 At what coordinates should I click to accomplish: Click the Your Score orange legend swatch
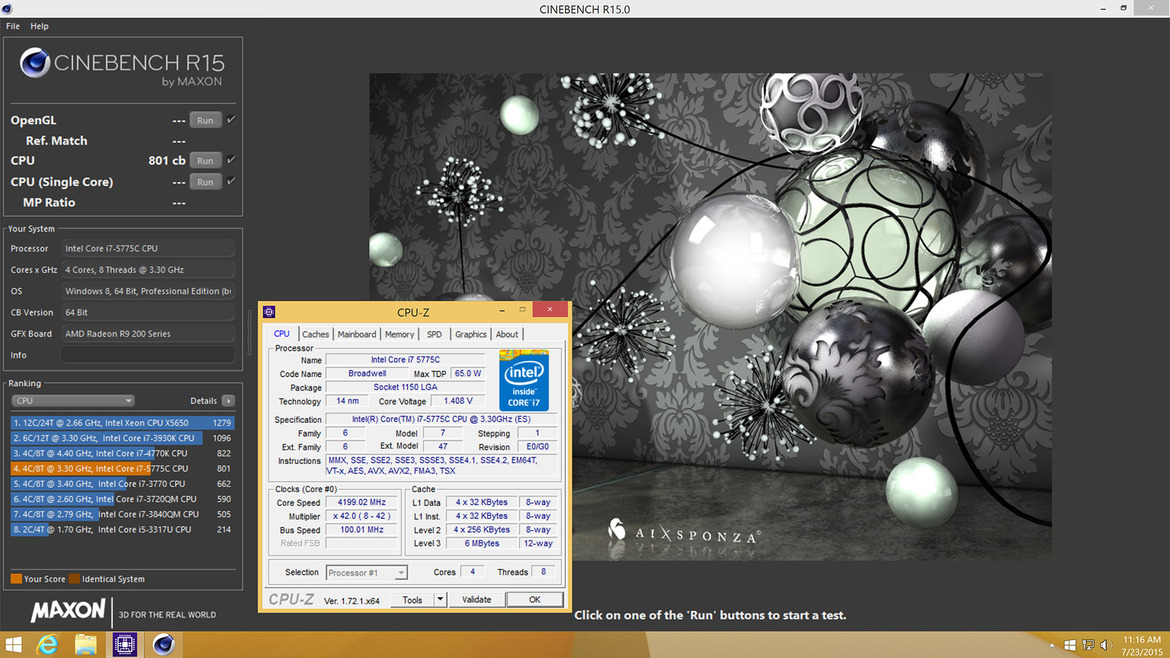(16, 579)
